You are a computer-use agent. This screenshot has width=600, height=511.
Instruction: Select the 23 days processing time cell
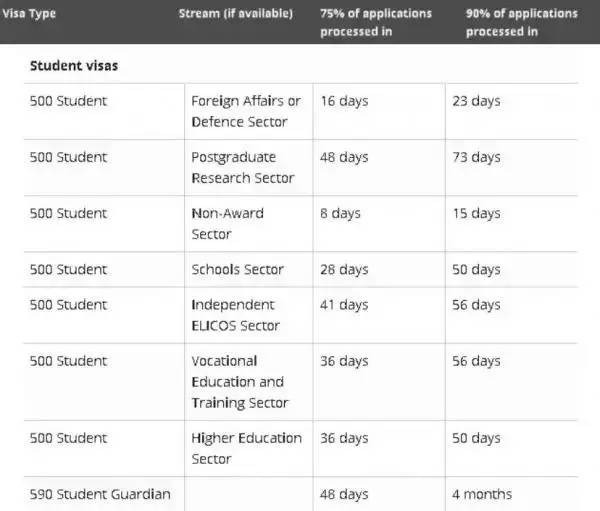[x=476, y=101]
